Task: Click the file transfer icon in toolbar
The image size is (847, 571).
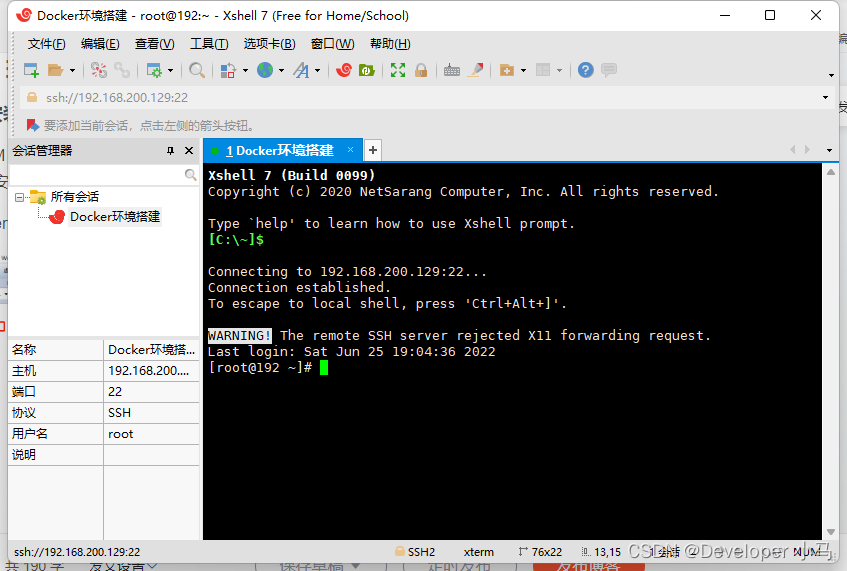Action: pyautogui.click(x=228, y=70)
